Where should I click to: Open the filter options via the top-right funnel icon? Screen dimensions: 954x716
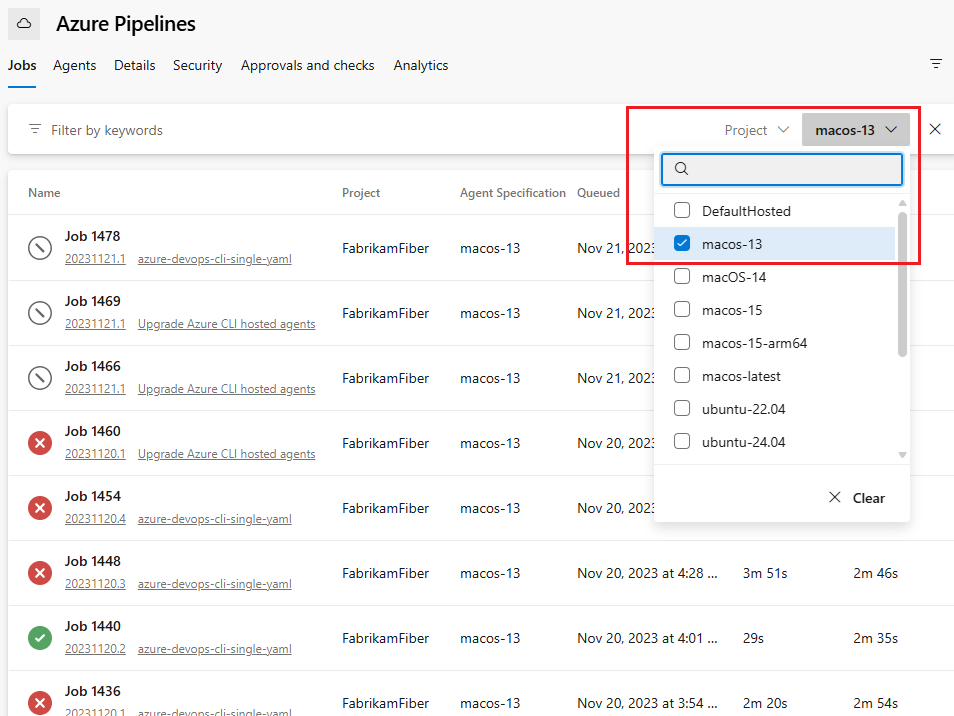936,63
